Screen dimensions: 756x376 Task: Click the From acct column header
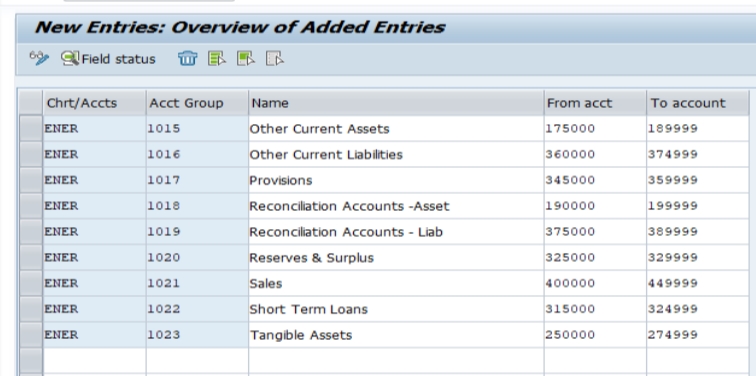pyautogui.click(x=595, y=103)
